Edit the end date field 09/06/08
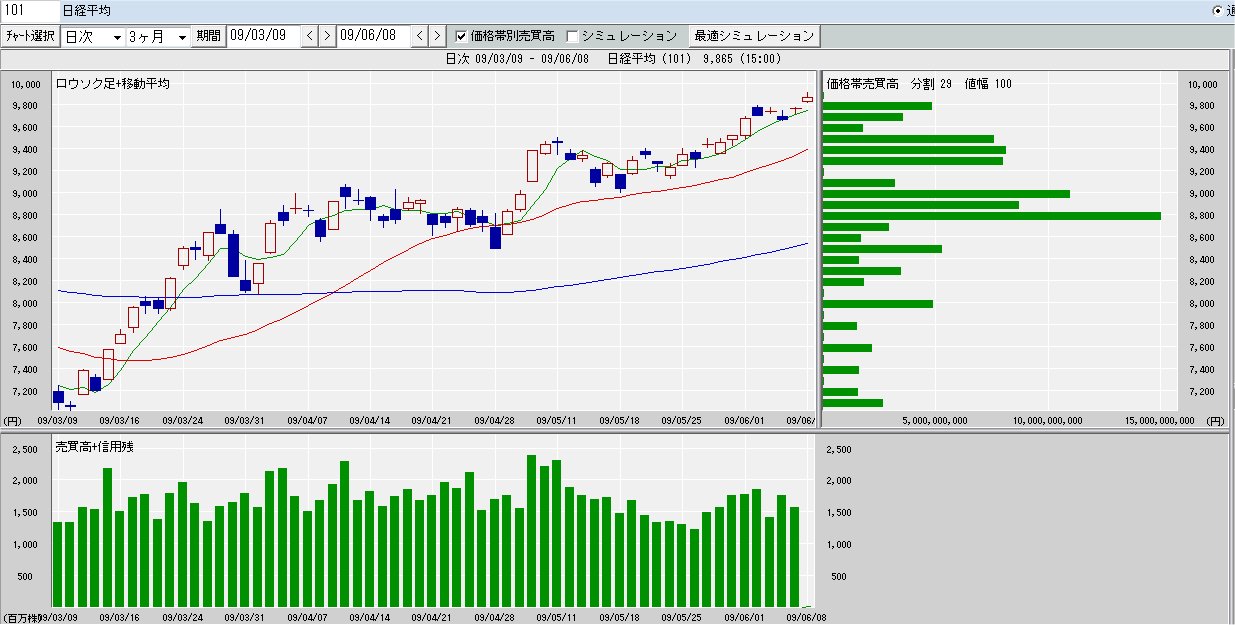Image resolution: width=1235 pixels, height=625 pixels. point(373,36)
